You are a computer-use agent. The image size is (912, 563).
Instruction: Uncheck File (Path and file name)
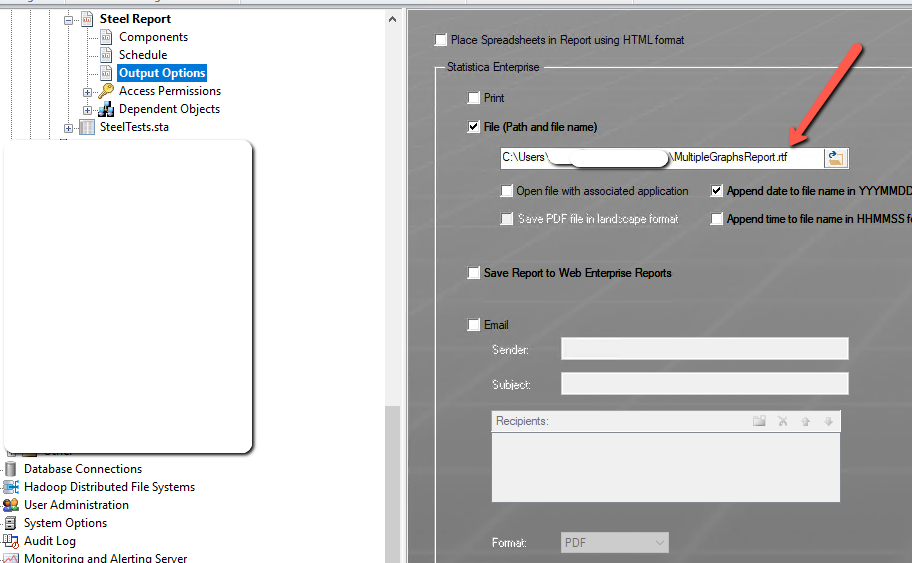point(474,127)
